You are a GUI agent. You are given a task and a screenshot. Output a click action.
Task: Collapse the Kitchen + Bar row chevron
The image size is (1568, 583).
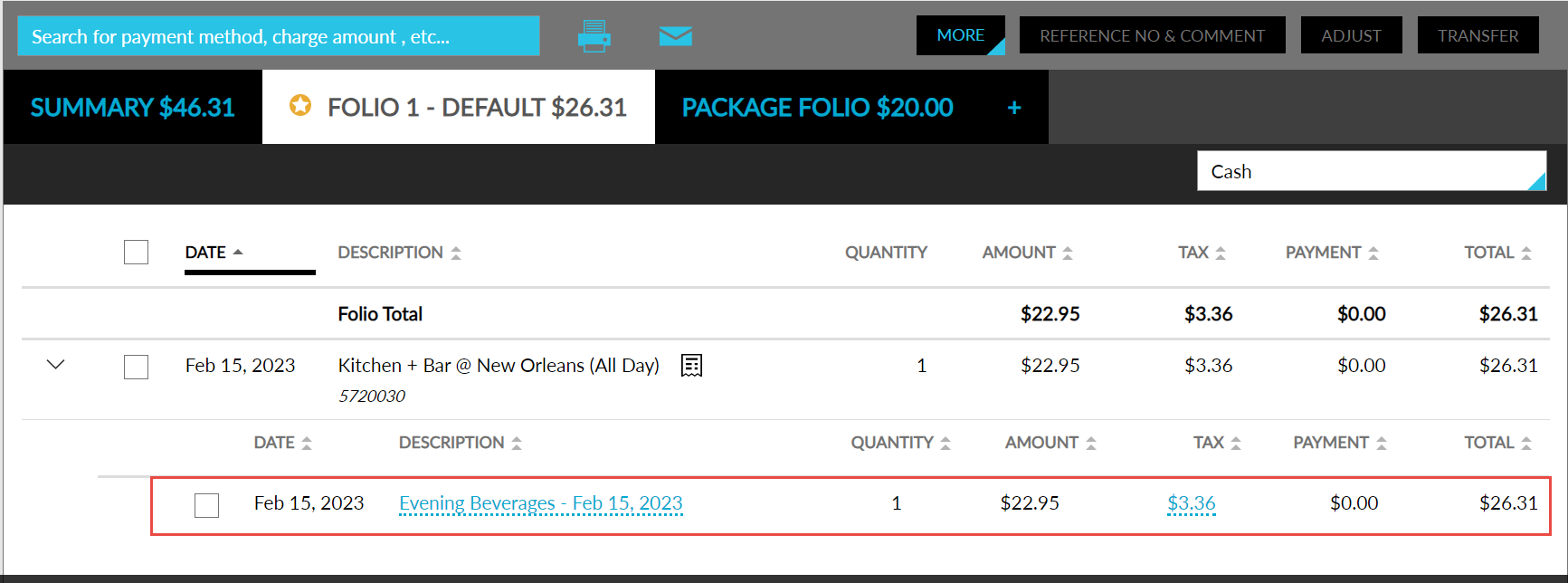(x=55, y=365)
